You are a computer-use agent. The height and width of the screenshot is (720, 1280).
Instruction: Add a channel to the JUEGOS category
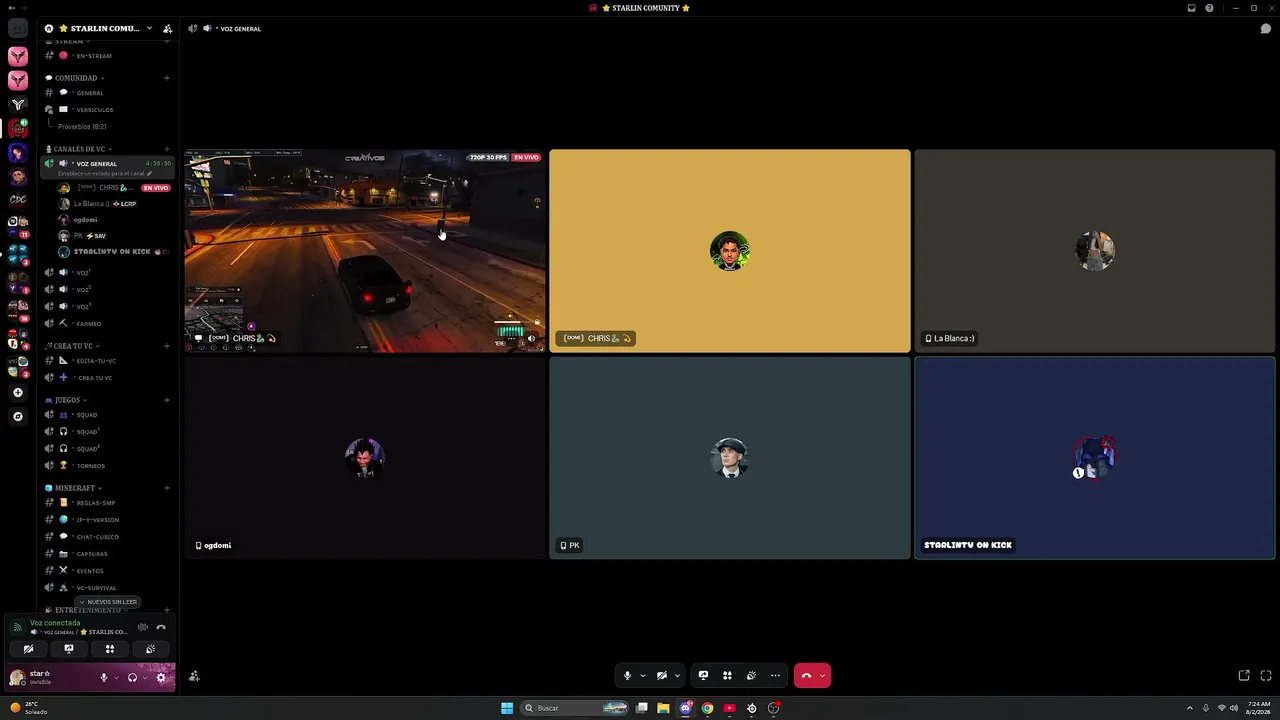point(167,400)
